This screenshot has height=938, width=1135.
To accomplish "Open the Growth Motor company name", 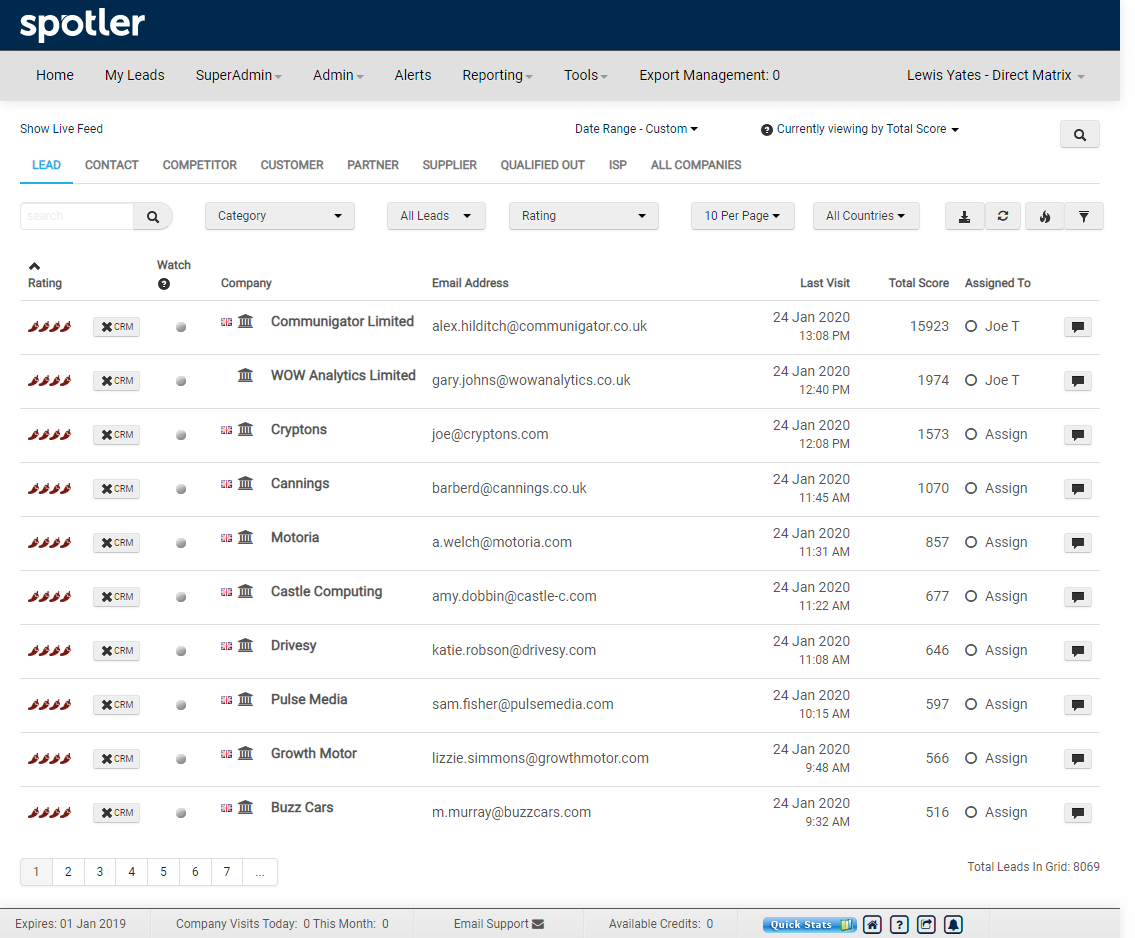I will coord(313,753).
